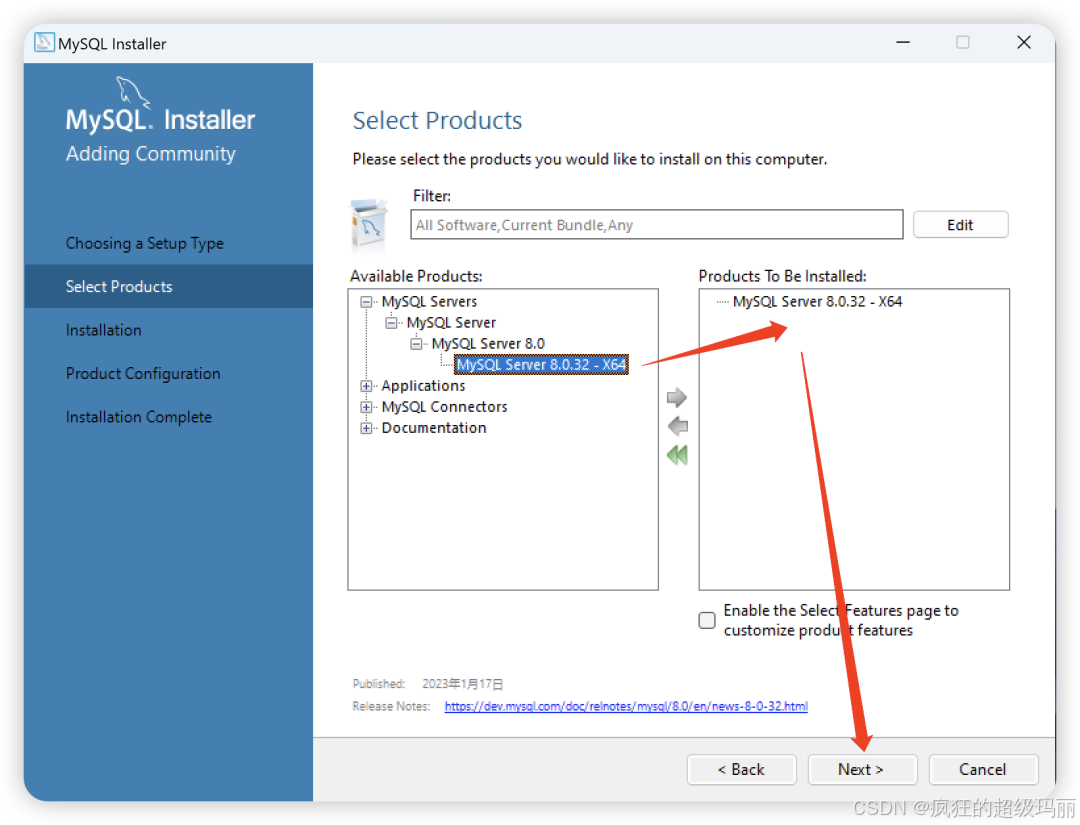Click the Next button
The width and height of the screenshot is (1080, 825).
pyautogui.click(x=862, y=769)
